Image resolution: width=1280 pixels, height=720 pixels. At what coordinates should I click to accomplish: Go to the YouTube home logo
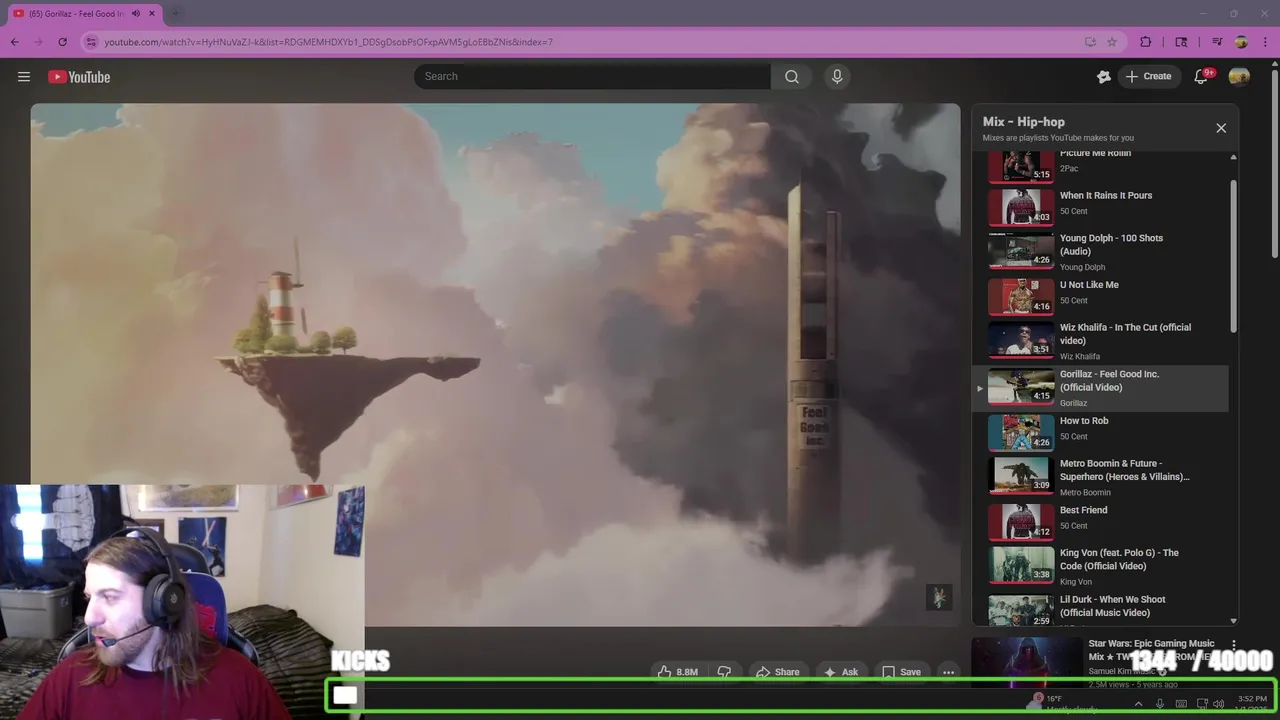tap(79, 77)
